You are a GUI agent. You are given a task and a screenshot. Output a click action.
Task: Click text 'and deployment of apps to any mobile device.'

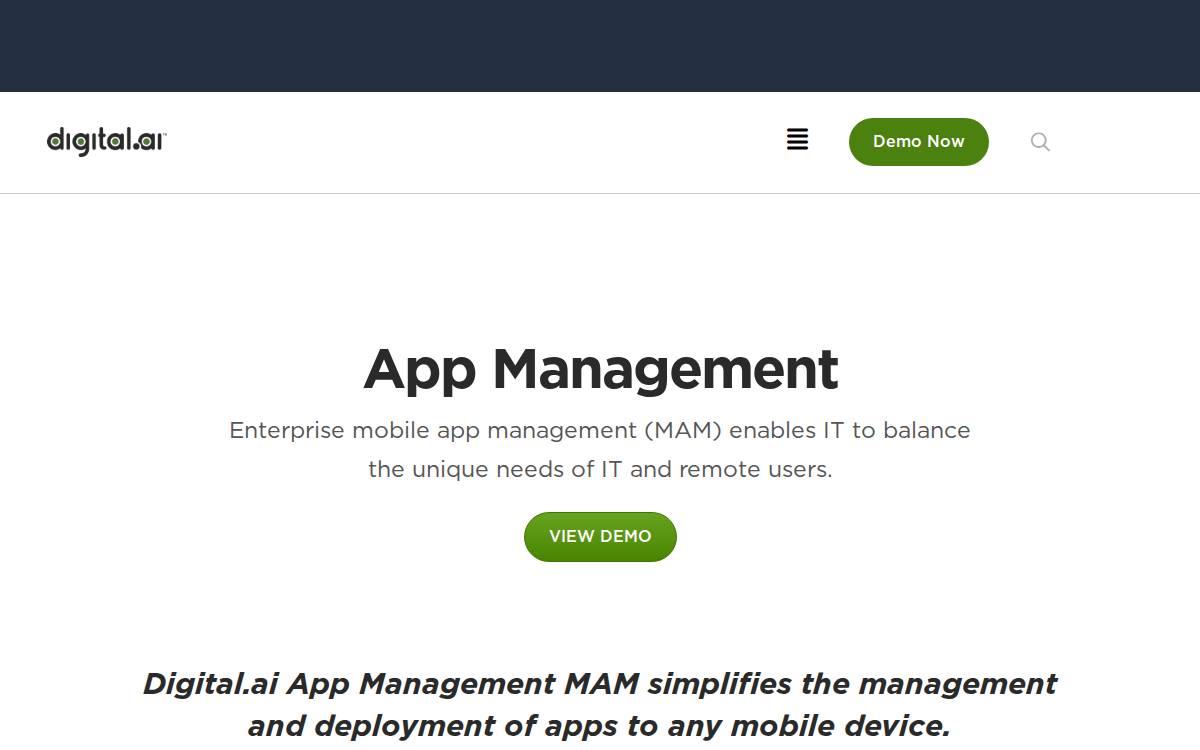[598, 726]
